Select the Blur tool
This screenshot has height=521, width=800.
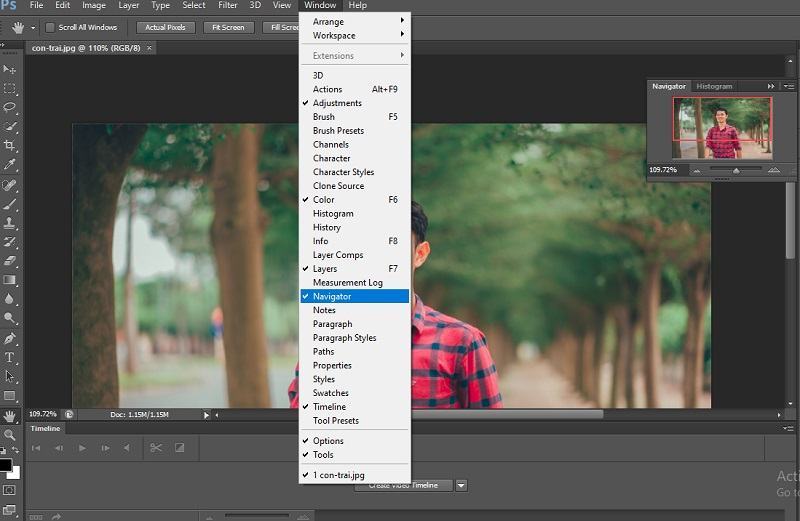click(x=9, y=299)
